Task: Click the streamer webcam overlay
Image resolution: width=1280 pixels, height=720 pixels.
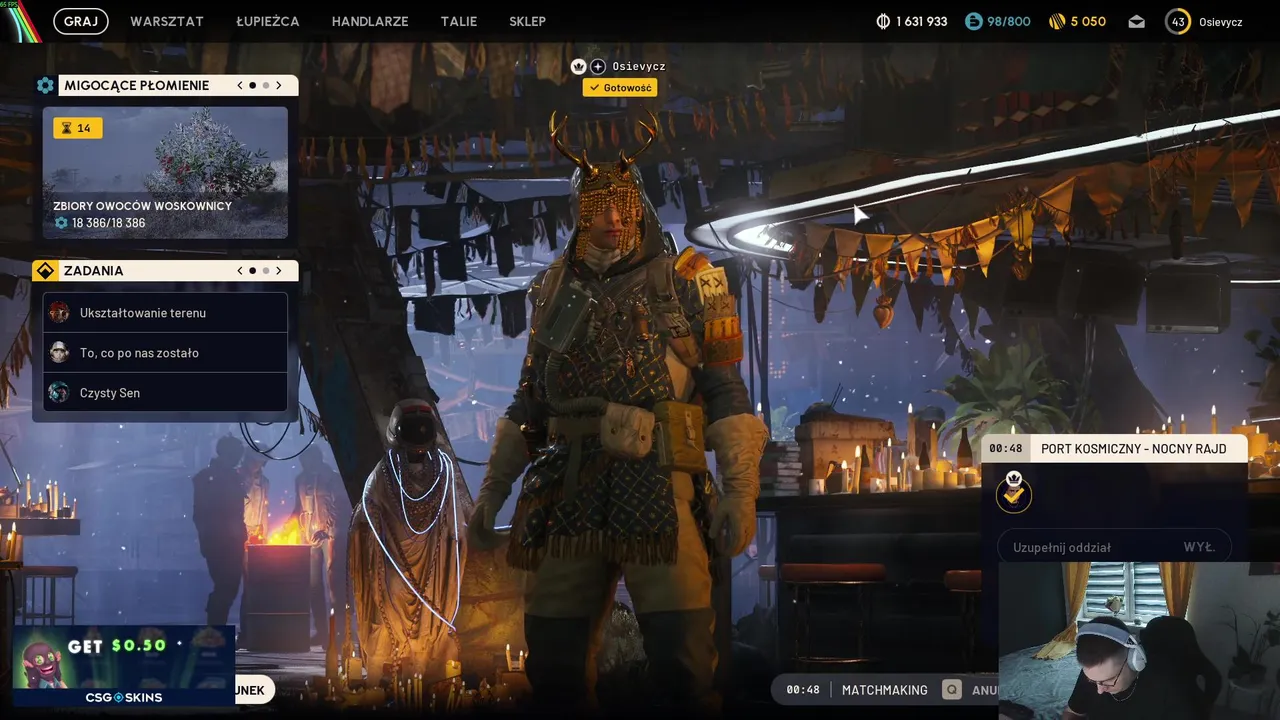Action: point(1139,641)
